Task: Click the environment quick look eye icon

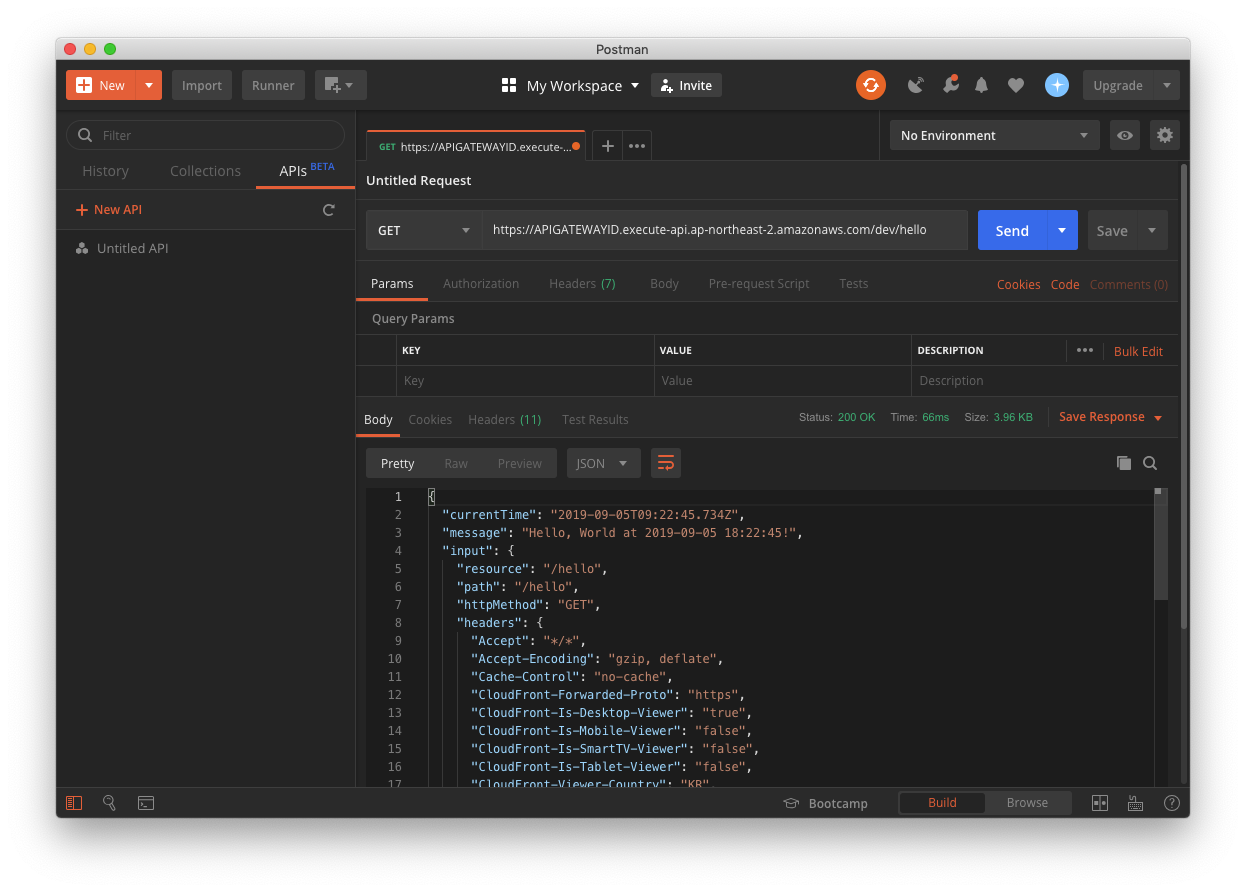Action: 1125,135
